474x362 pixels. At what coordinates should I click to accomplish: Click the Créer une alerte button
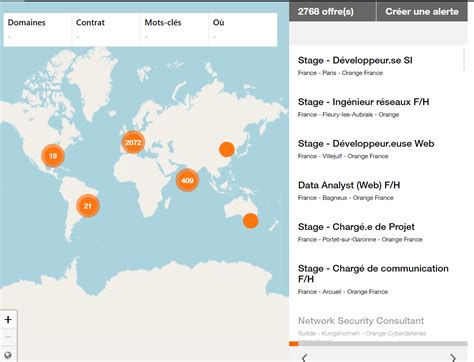422,11
